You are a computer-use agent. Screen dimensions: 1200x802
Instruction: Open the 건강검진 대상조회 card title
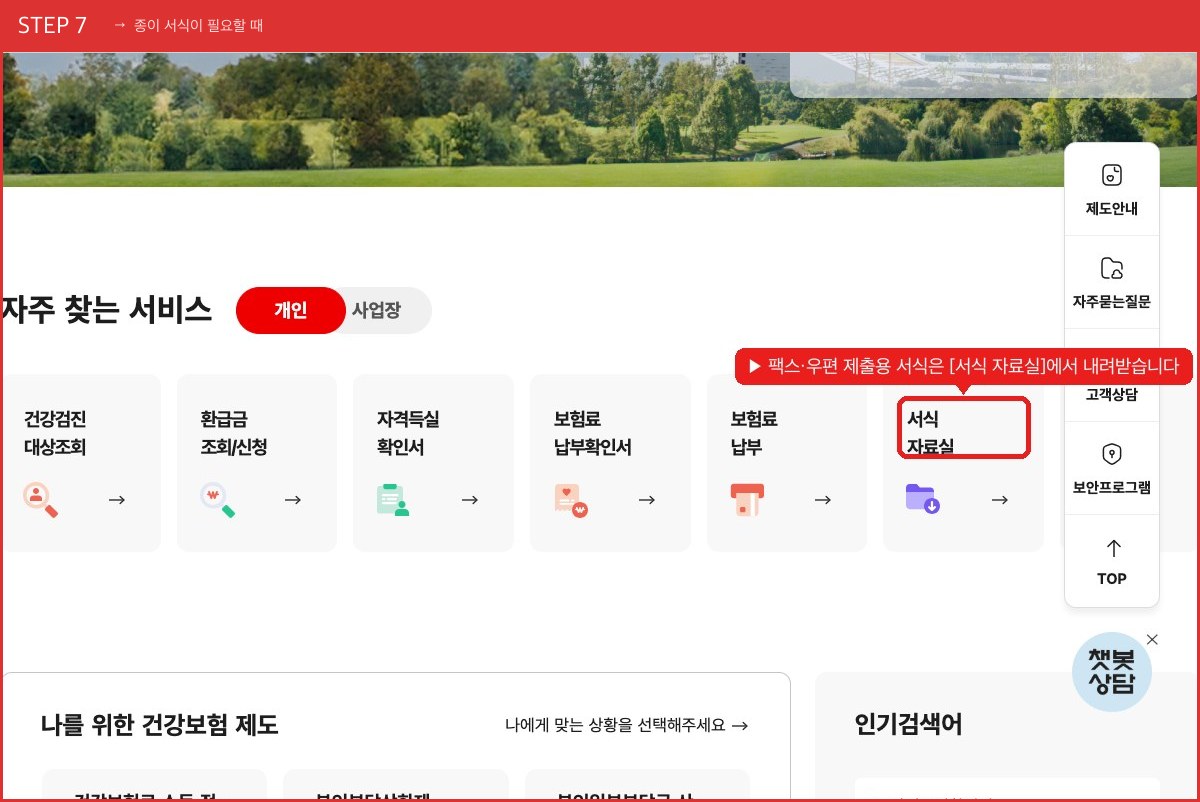[x=55, y=433]
